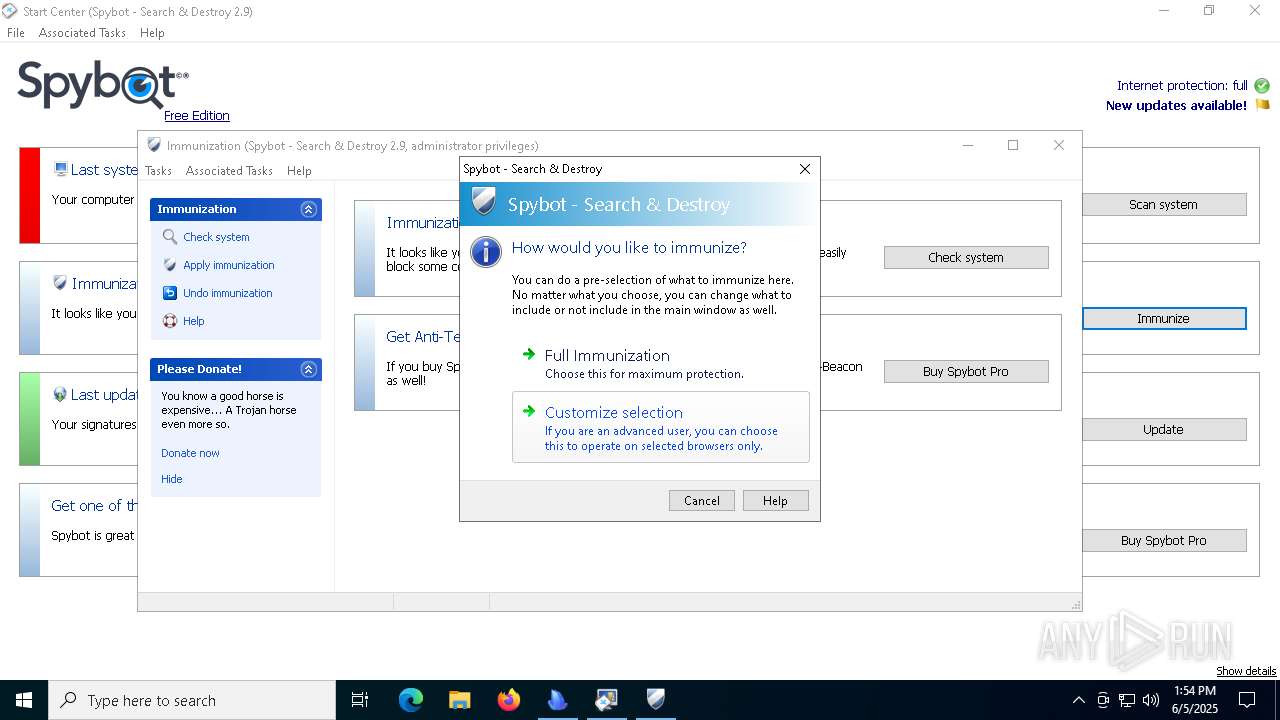This screenshot has width=1280, height=720.
Task: Click the blue info icon in dialog
Action: point(485,251)
